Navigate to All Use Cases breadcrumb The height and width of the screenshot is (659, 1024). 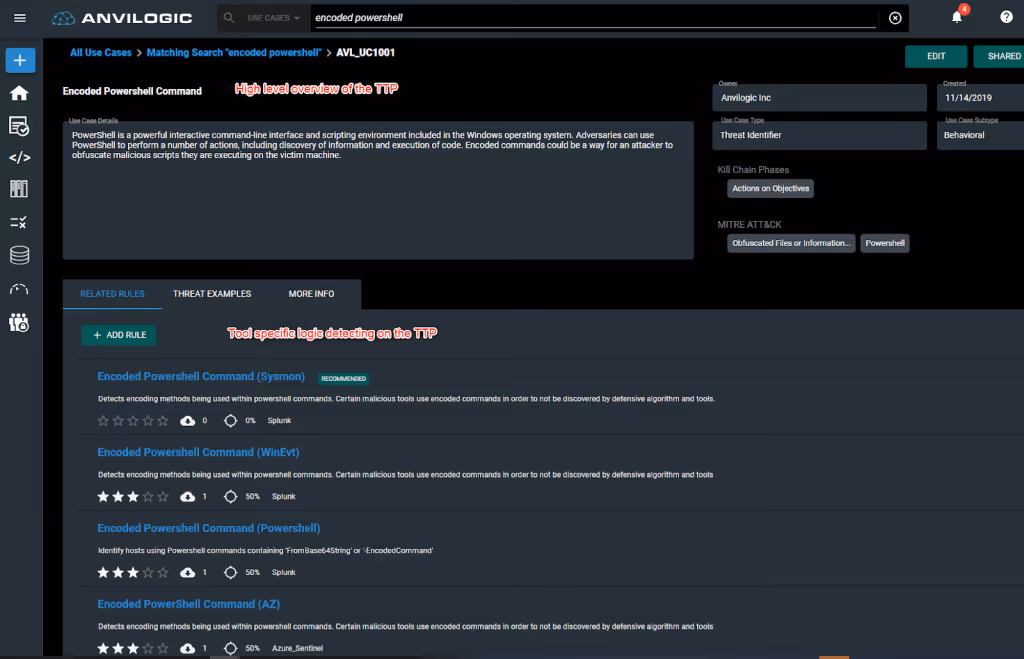(x=101, y=52)
